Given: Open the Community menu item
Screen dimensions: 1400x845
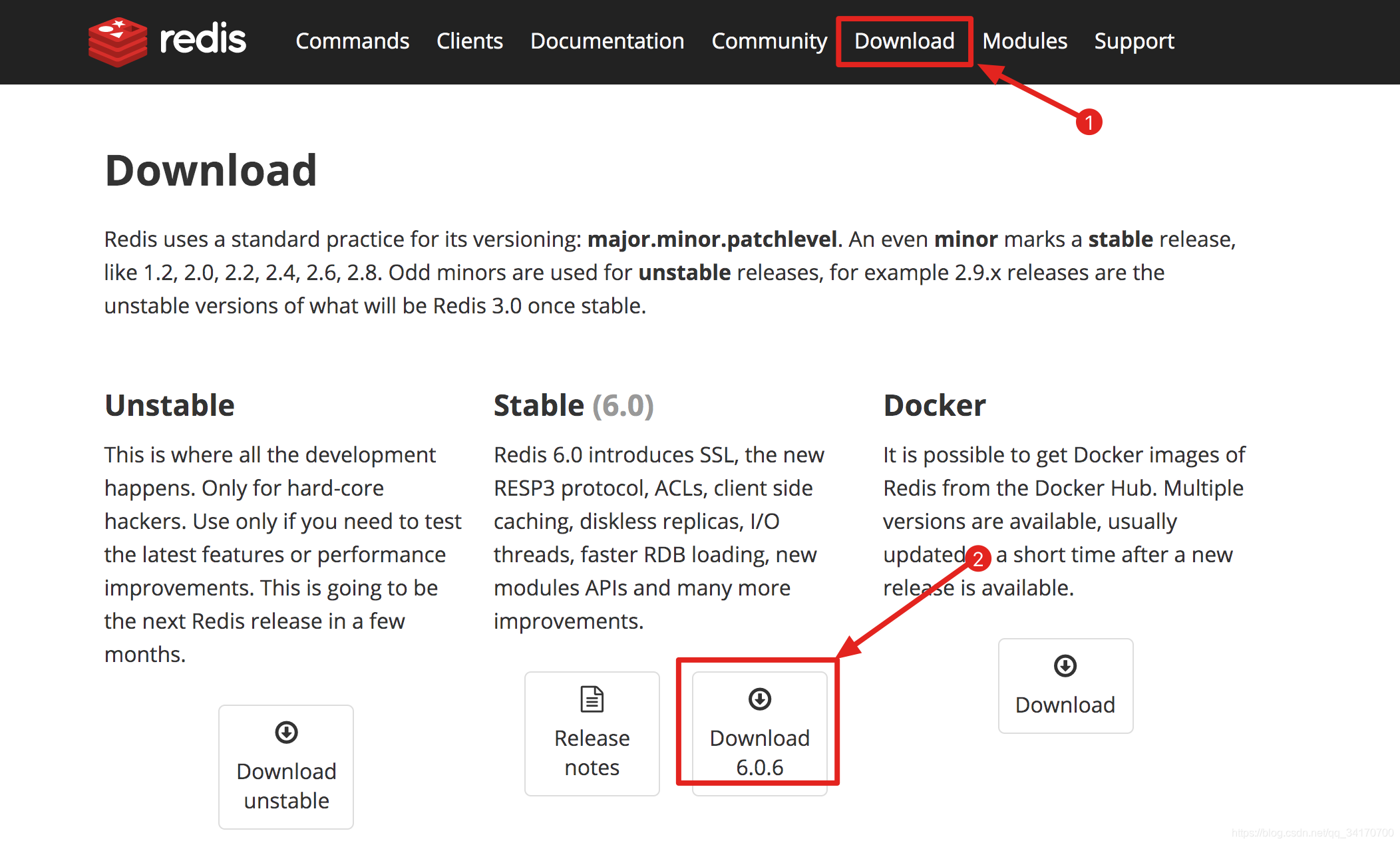Looking at the screenshot, I should click(769, 41).
